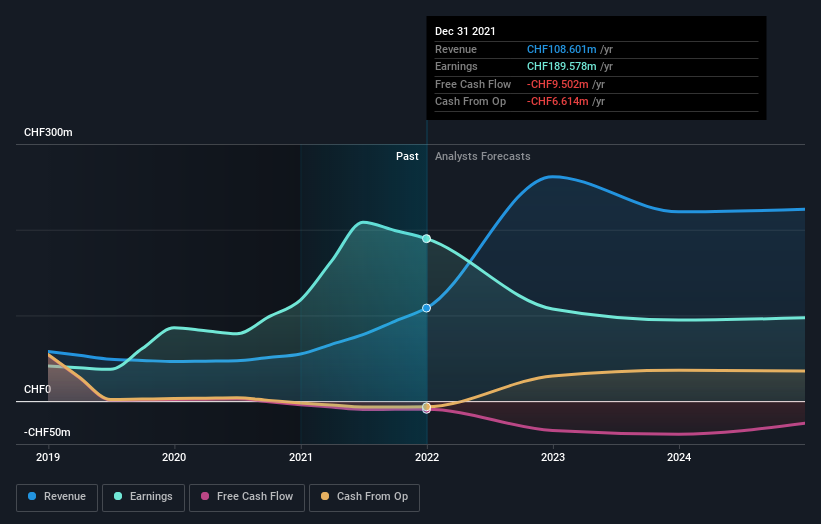Click the -CHF50m y-axis label
The image size is (821, 524).
(x=47, y=432)
